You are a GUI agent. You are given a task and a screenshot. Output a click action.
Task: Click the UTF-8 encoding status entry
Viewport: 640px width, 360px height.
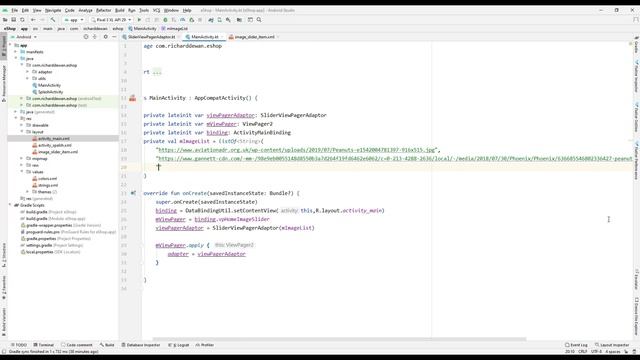click(x=596, y=351)
